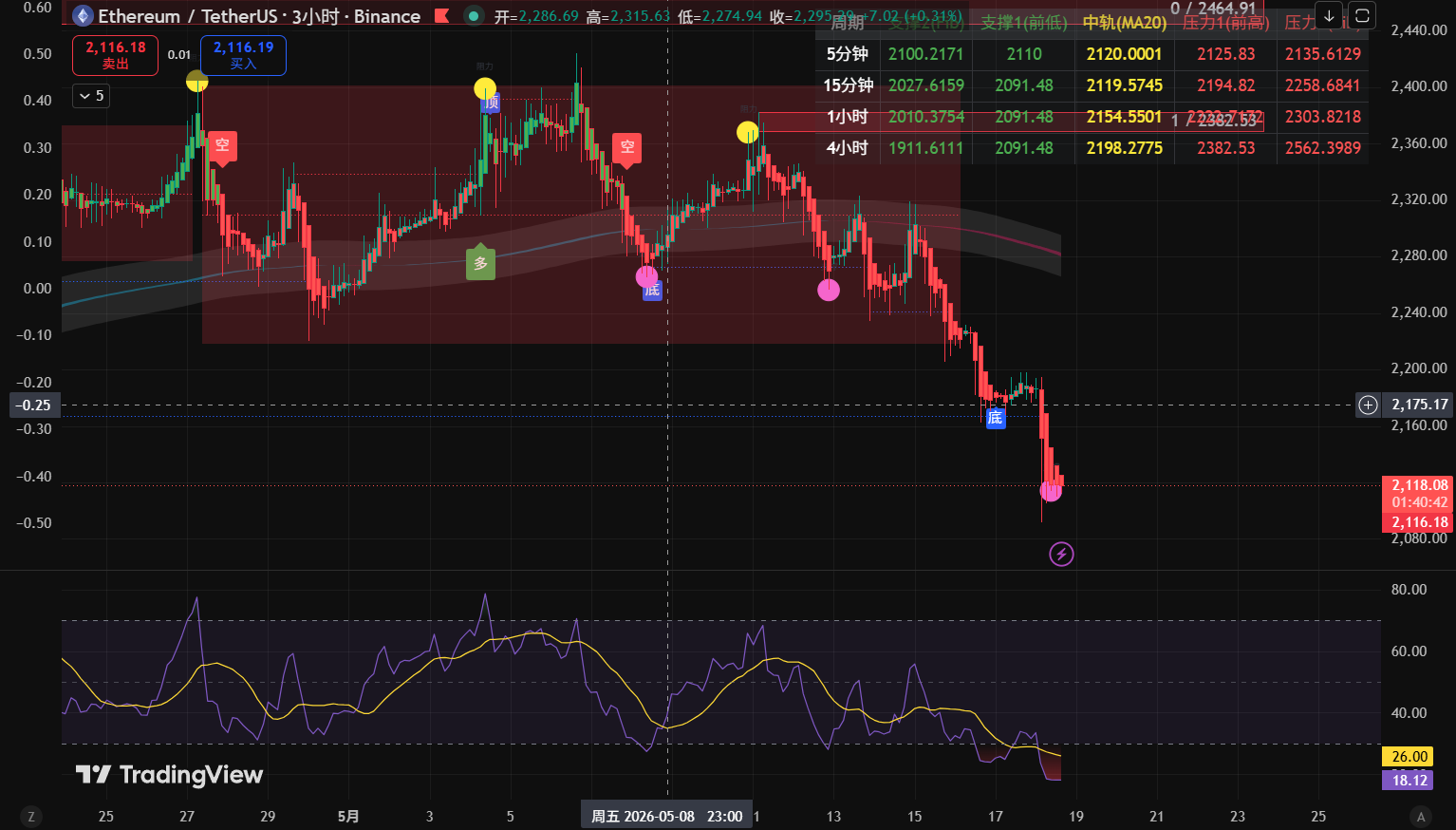
Task: Click the purple lightning bolt icon
Action: pos(1061,554)
